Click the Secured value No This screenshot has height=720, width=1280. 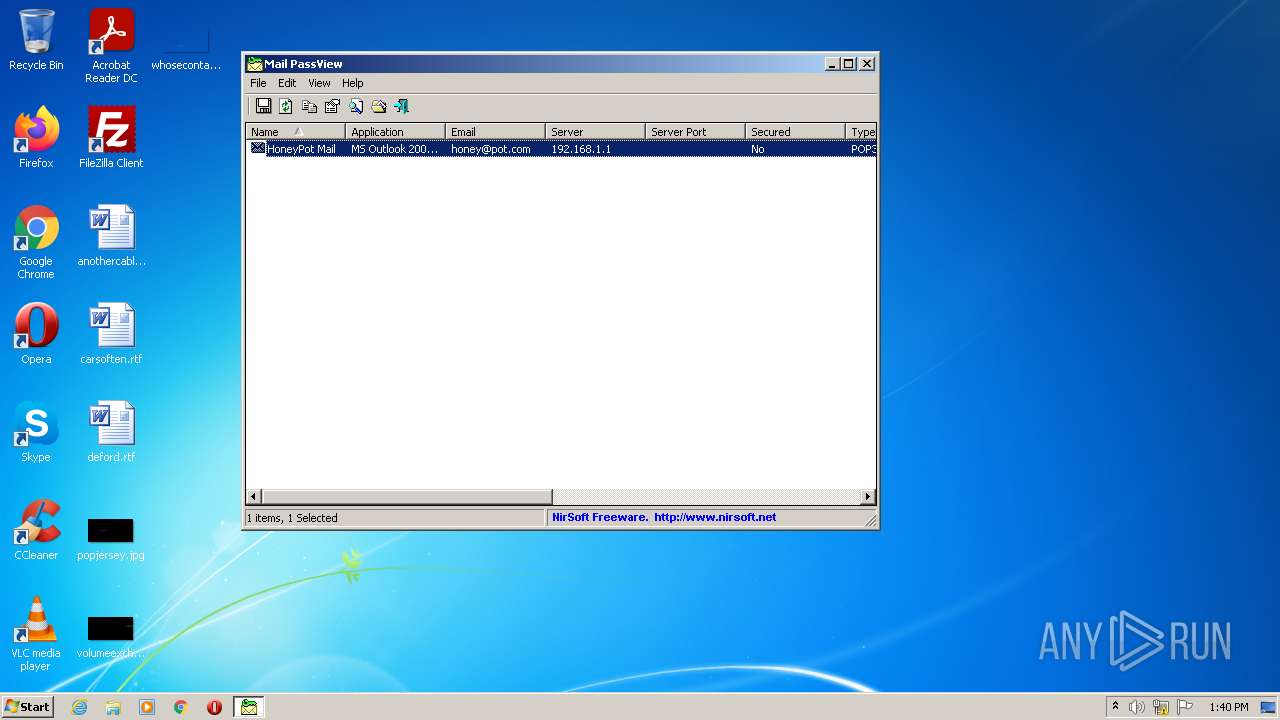coord(758,149)
